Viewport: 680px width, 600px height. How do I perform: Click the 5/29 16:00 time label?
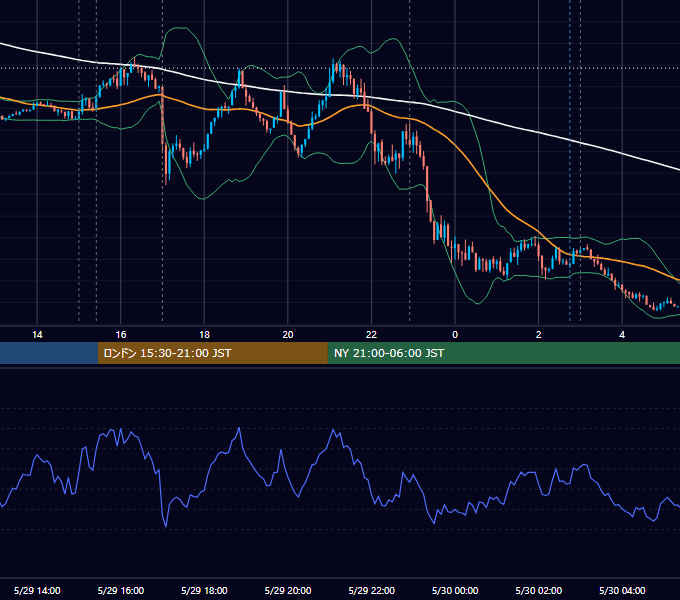coord(121,590)
